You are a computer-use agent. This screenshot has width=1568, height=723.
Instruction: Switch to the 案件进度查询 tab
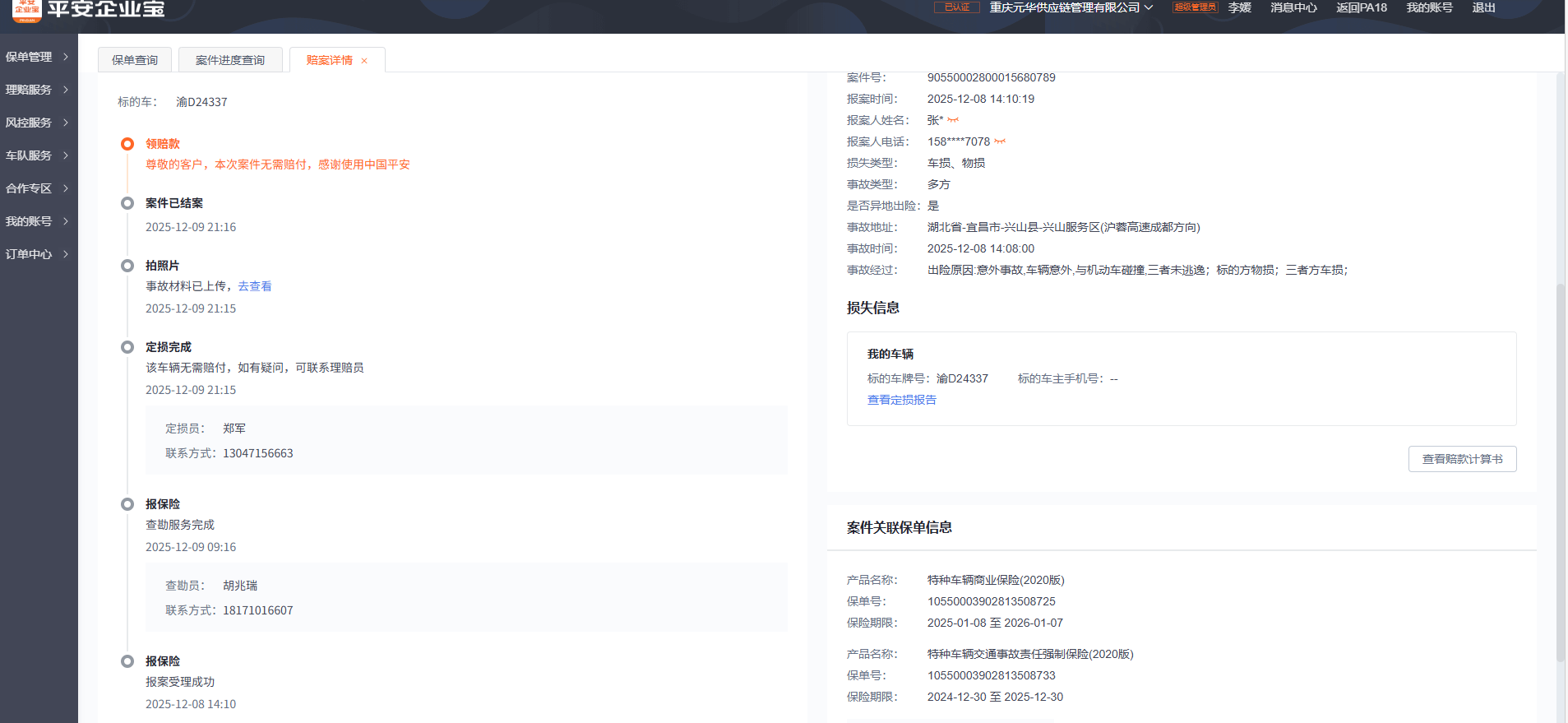(x=230, y=60)
